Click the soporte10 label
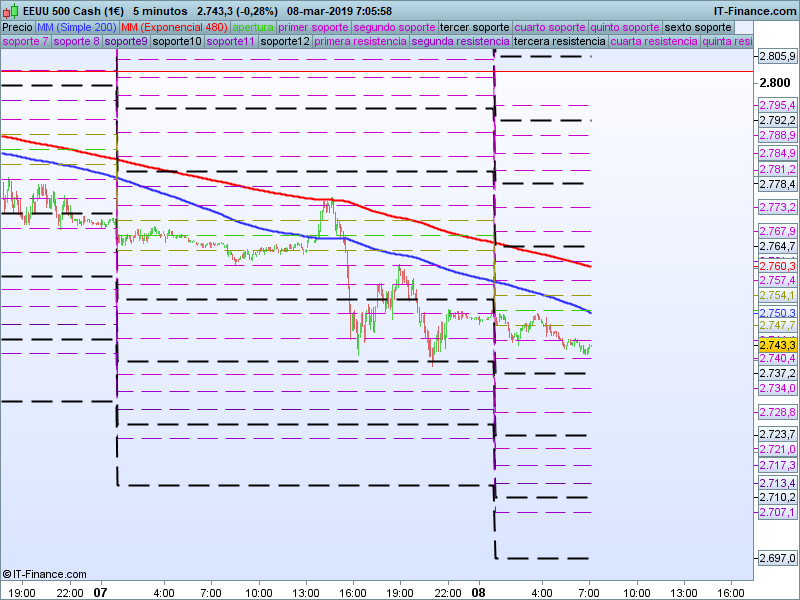 178,41
